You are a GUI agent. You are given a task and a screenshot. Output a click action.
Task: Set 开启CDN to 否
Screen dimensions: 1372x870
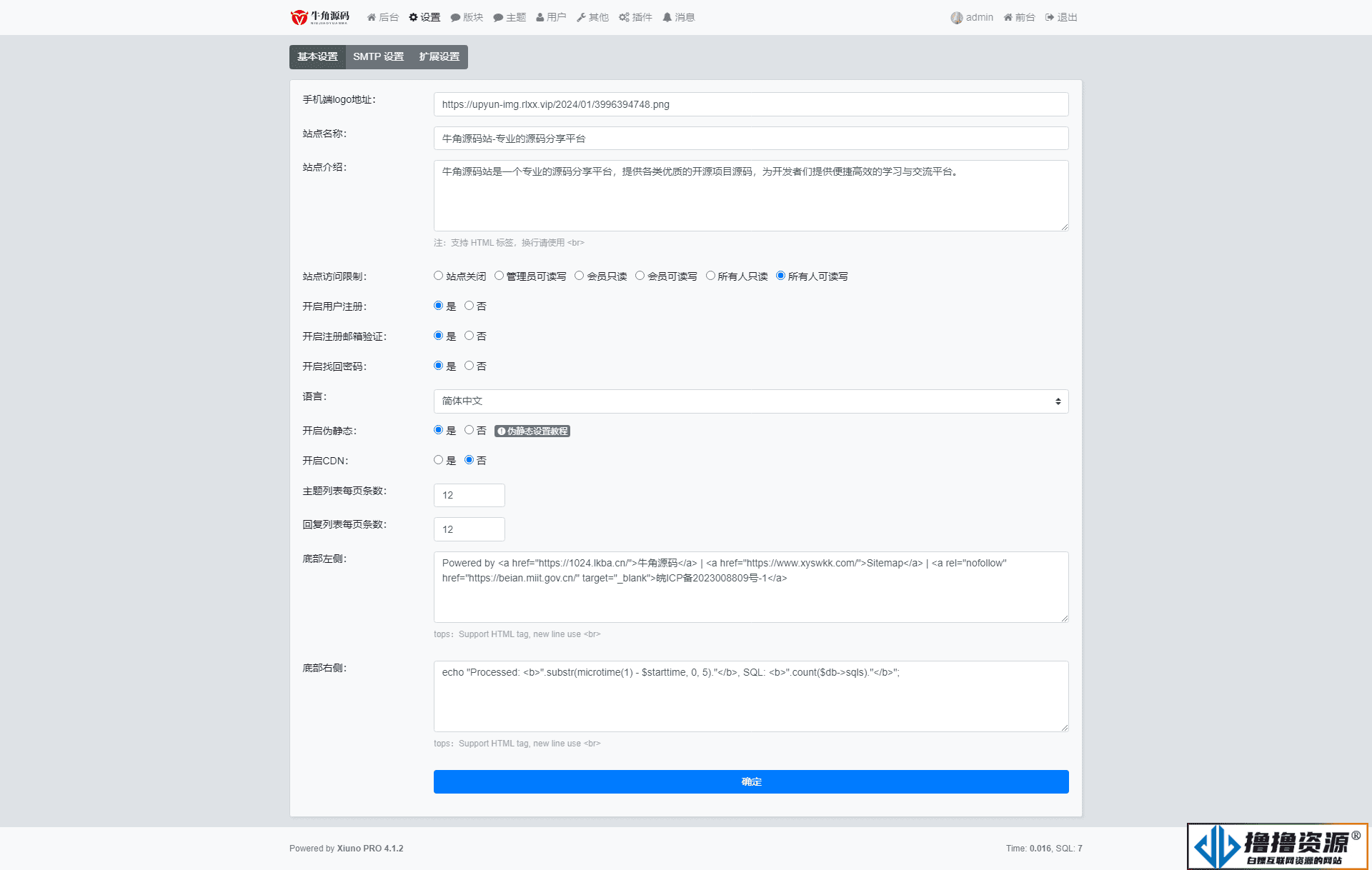[x=469, y=460]
